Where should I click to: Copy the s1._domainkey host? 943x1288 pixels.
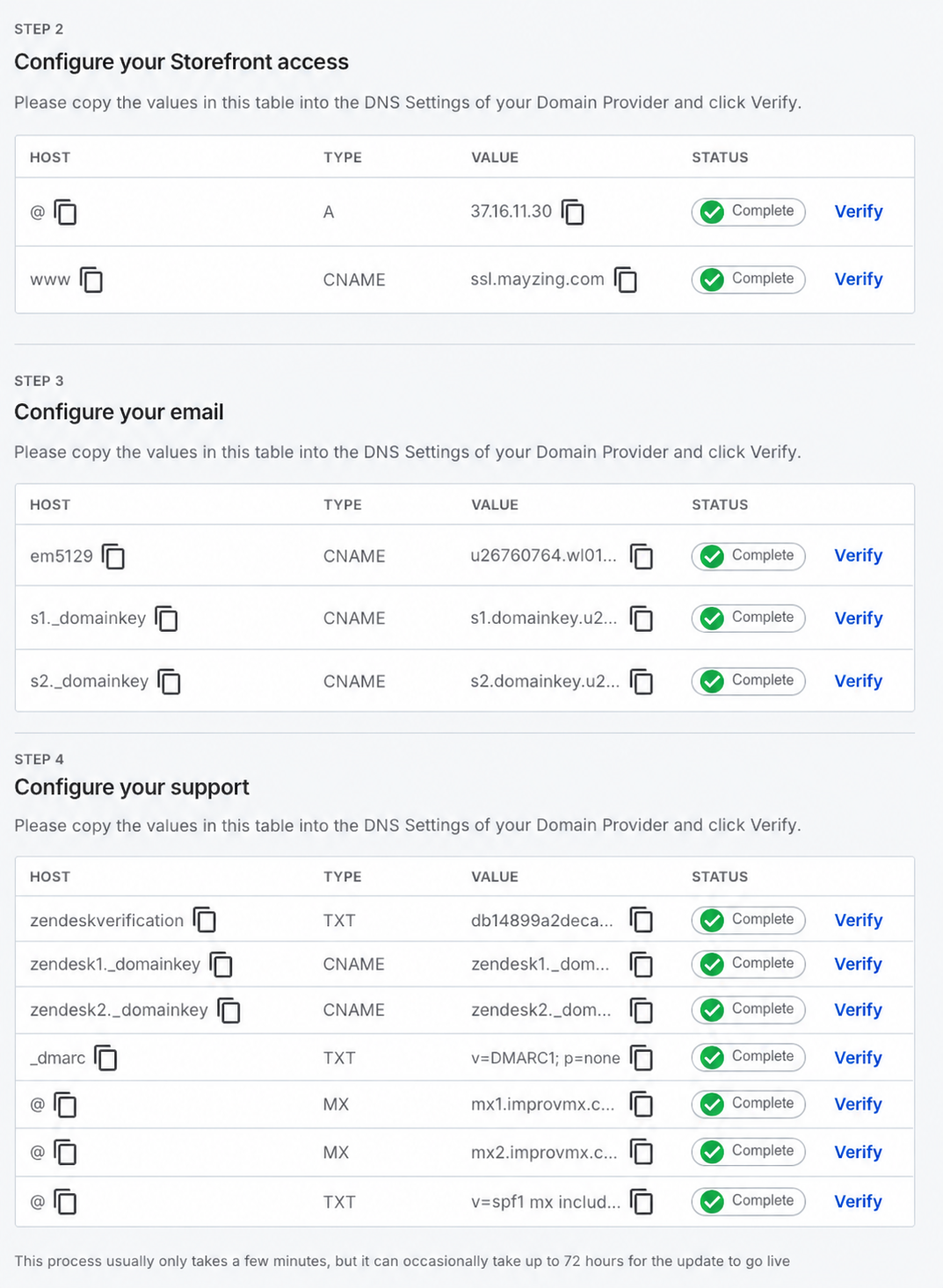[x=166, y=619]
